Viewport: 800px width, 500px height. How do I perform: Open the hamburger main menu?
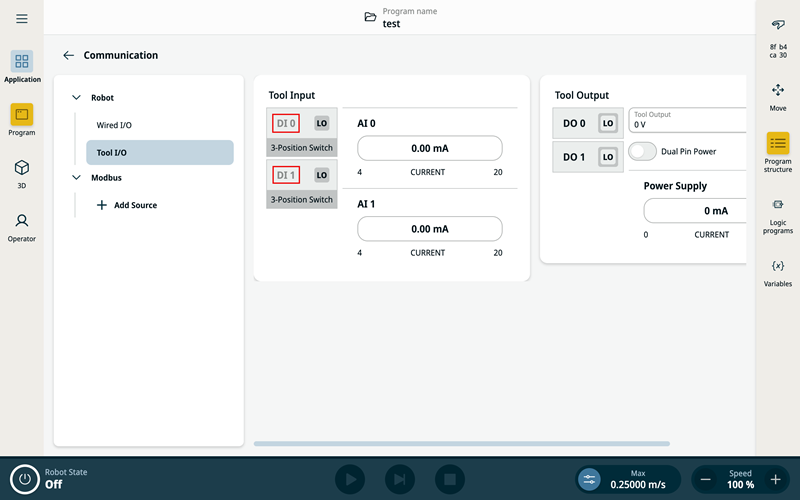click(22, 19)
